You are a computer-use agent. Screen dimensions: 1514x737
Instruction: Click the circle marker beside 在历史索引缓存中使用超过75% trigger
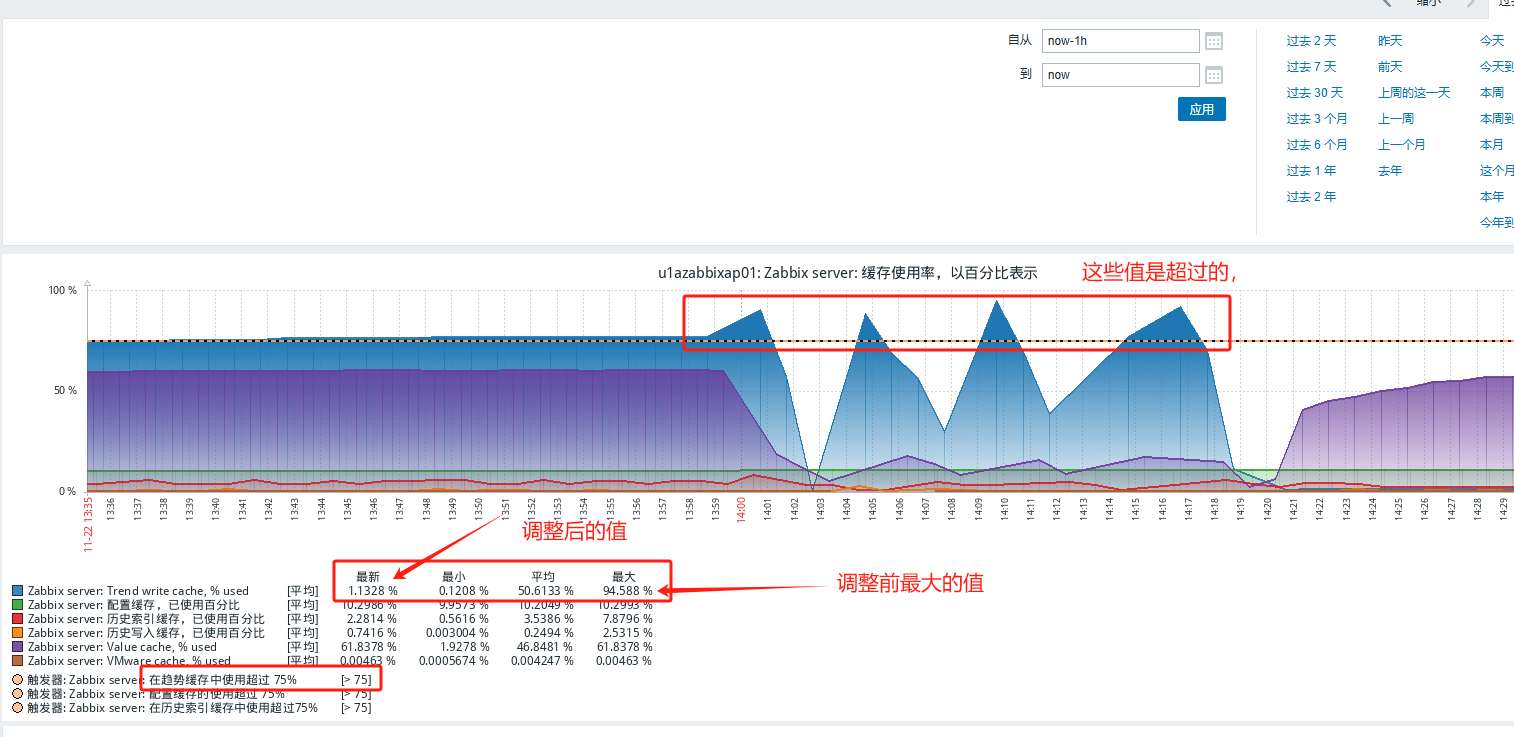18,708
